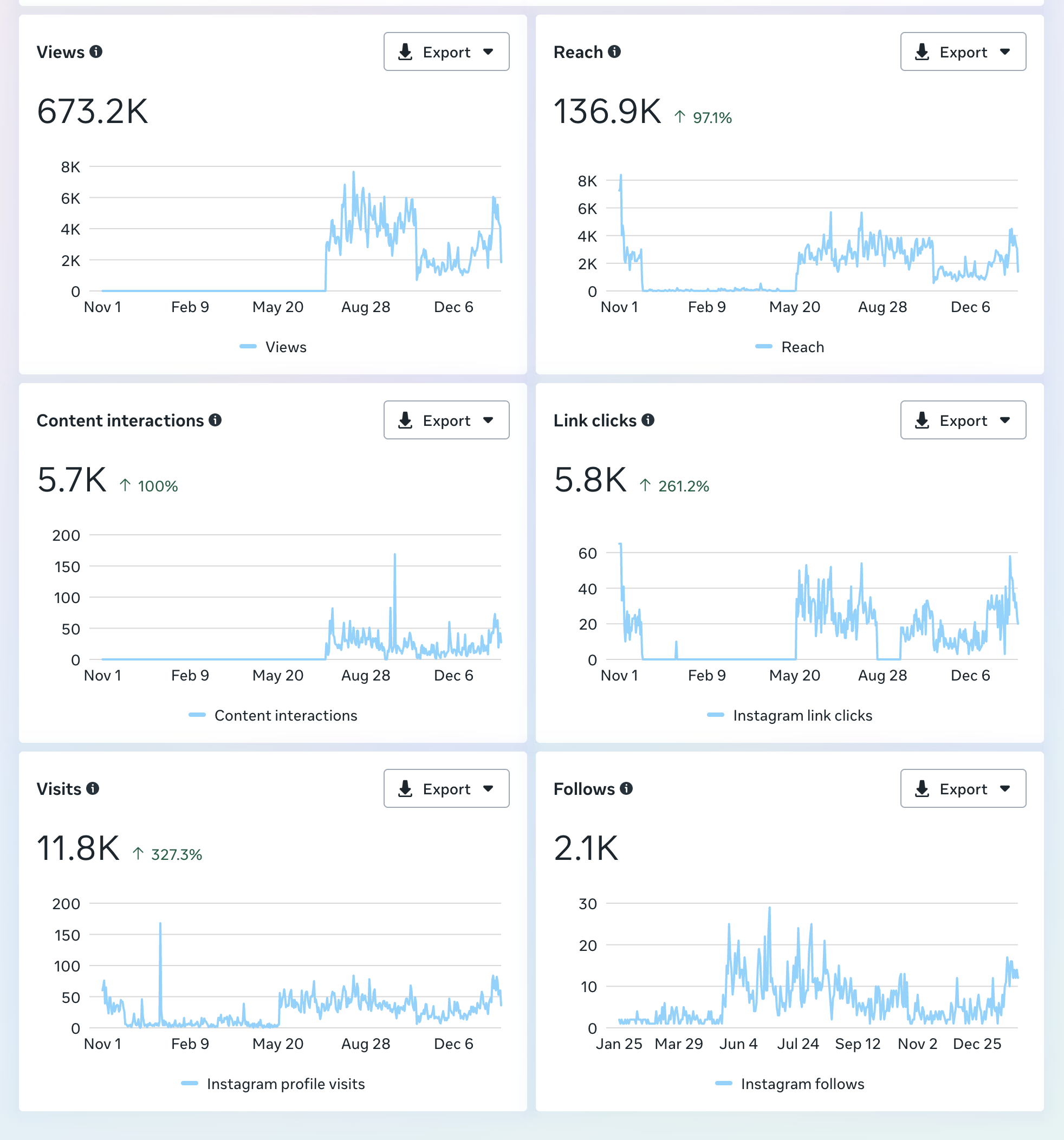The image size is (1064, 1140).
Task: Click the Link clicks info icon
Action: pyautogui.click(x=648, y=420)
